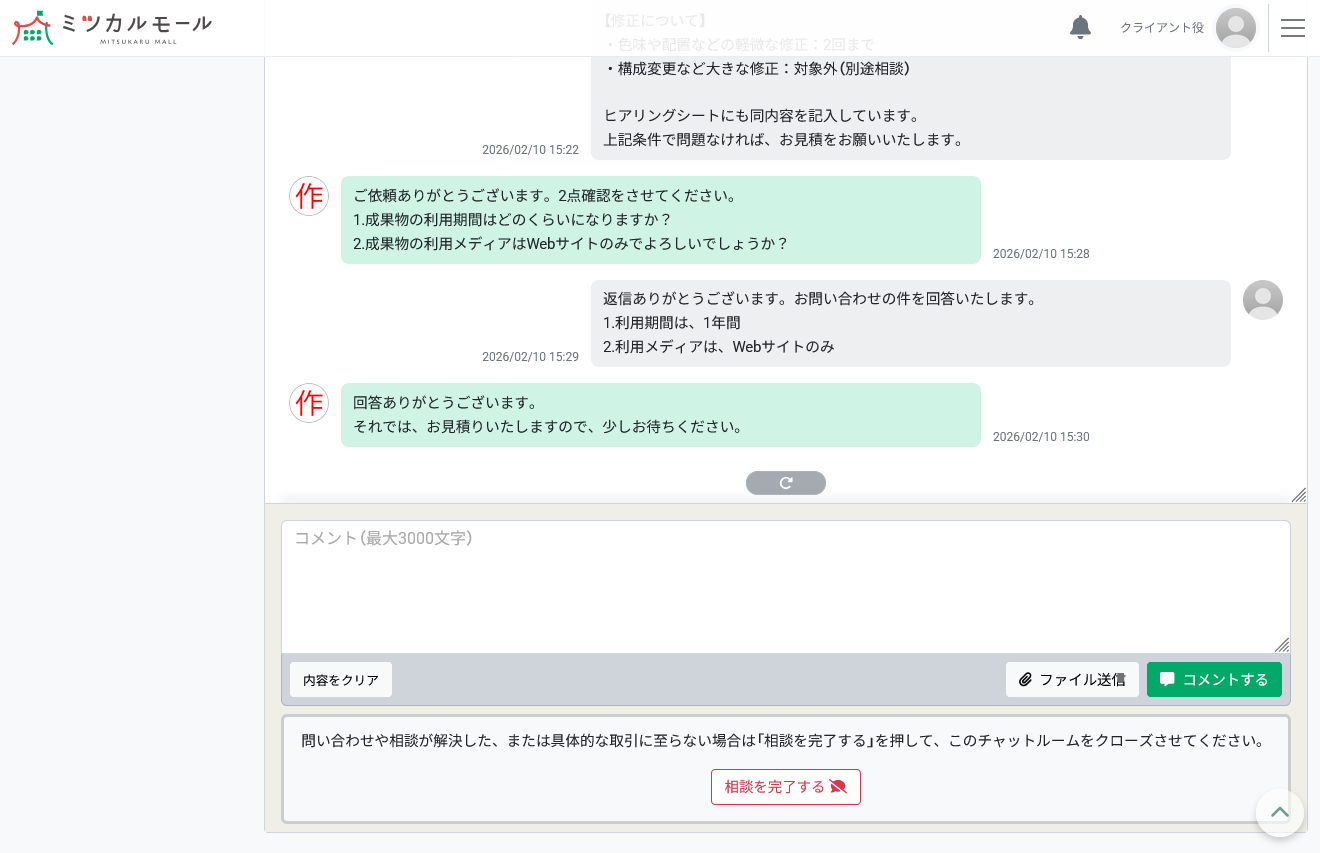1320x853 pixels.
Task: Select the クライアント役 username text
Action: (1161, 28)
